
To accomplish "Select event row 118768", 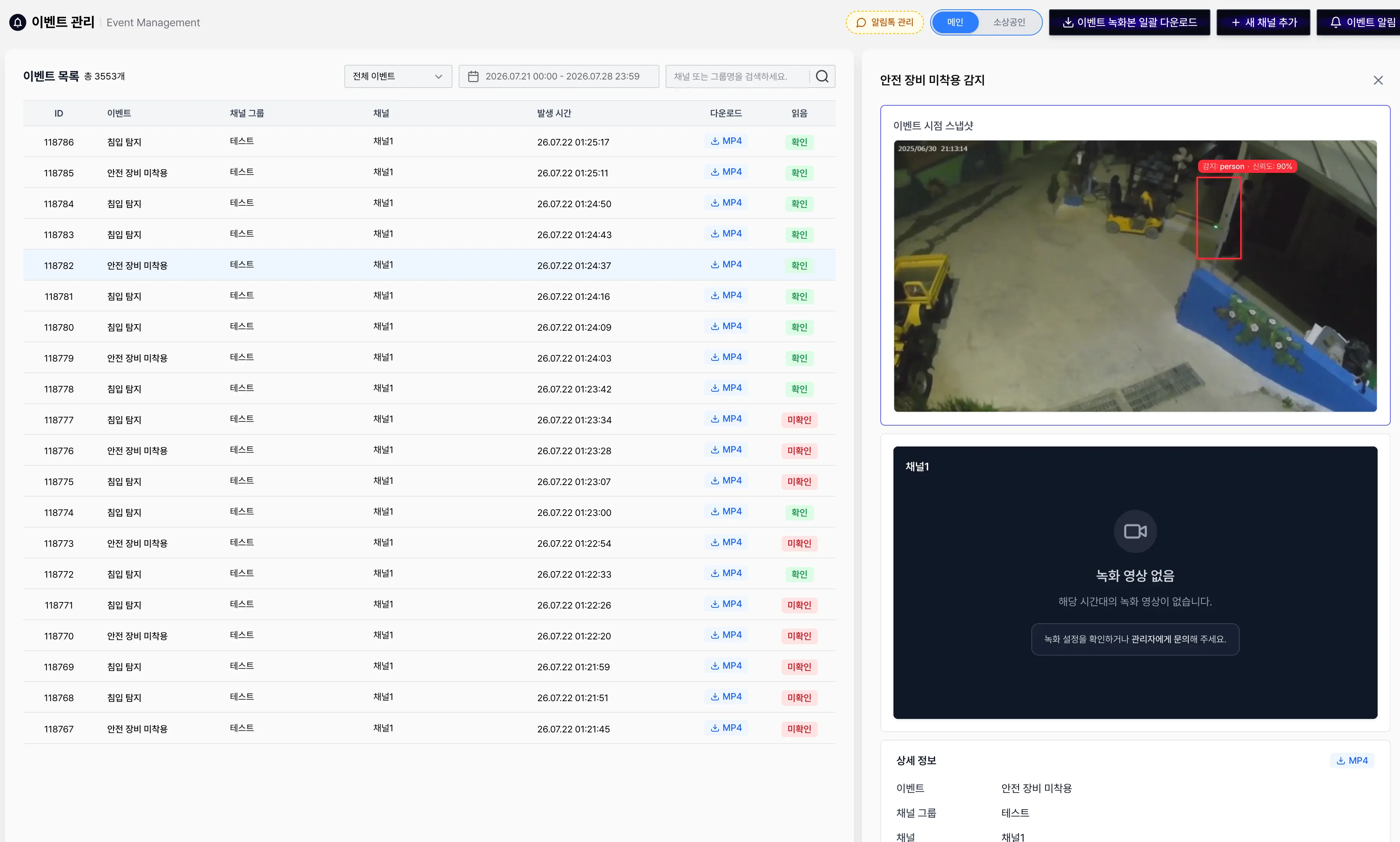I will click(x=429, y=697).
